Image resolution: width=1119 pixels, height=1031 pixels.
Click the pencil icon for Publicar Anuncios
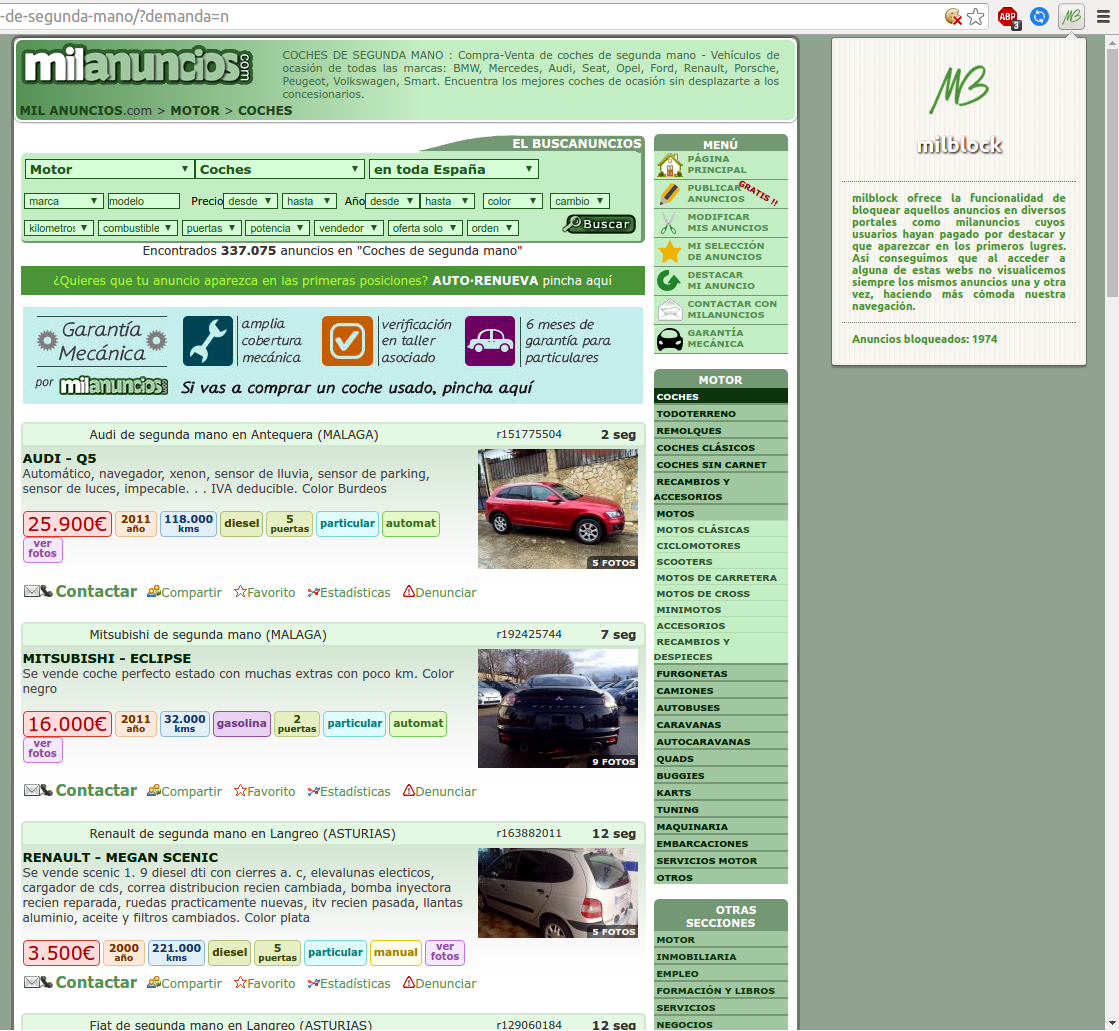[669, 194]
